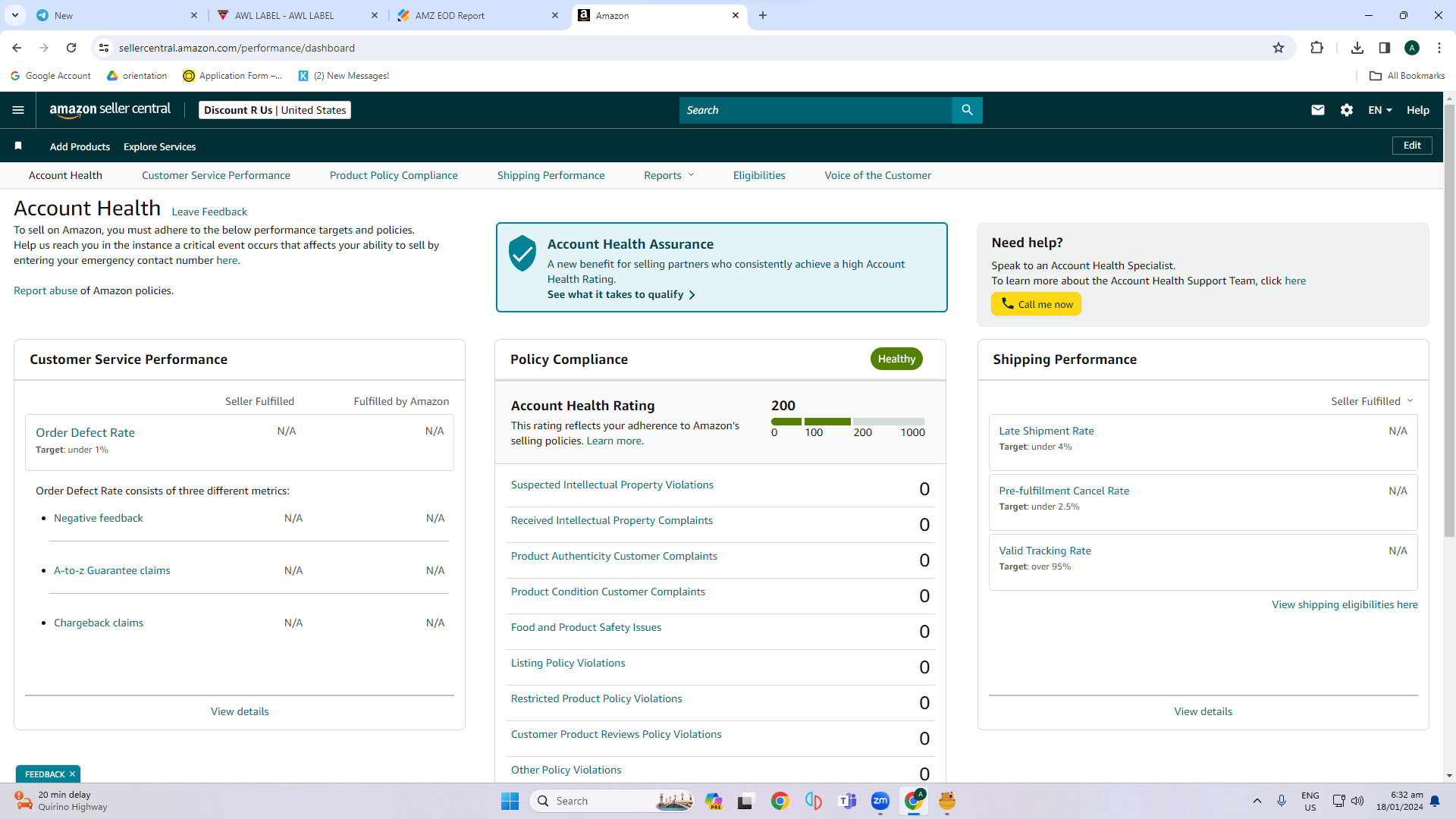Switch to the AMZ EOD Report tab
1456x819 pixels.
point(479,15)
